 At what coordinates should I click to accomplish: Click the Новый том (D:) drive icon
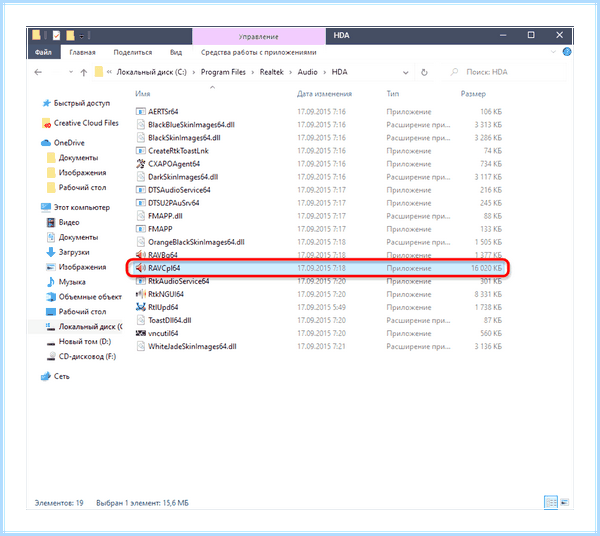51,342
